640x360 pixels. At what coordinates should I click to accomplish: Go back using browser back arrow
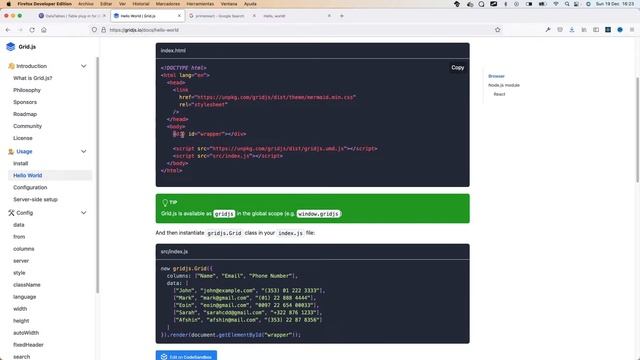(x=8, y=30)
